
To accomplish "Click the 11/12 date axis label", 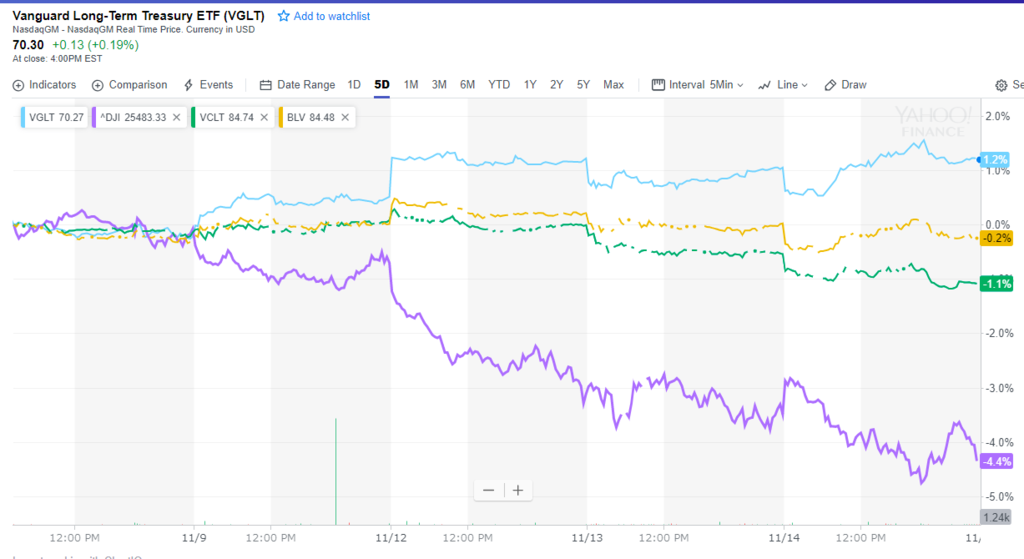I will 391,538.
